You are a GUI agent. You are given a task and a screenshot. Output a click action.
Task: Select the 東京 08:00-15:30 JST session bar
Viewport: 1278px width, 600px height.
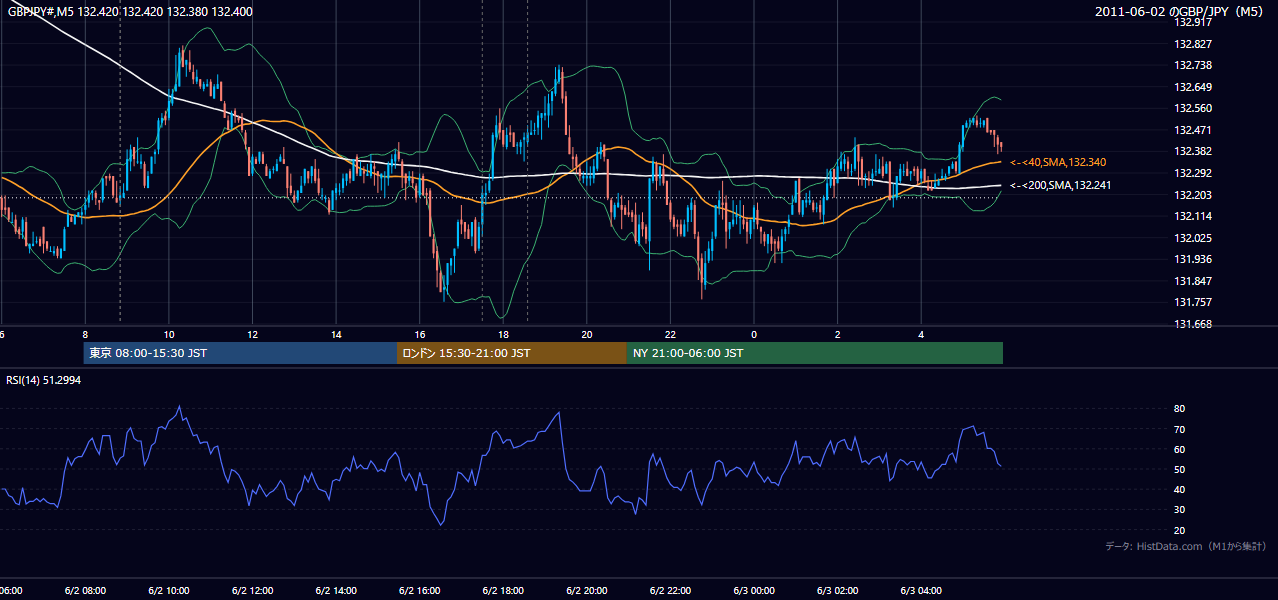click(x=240, y=353)
